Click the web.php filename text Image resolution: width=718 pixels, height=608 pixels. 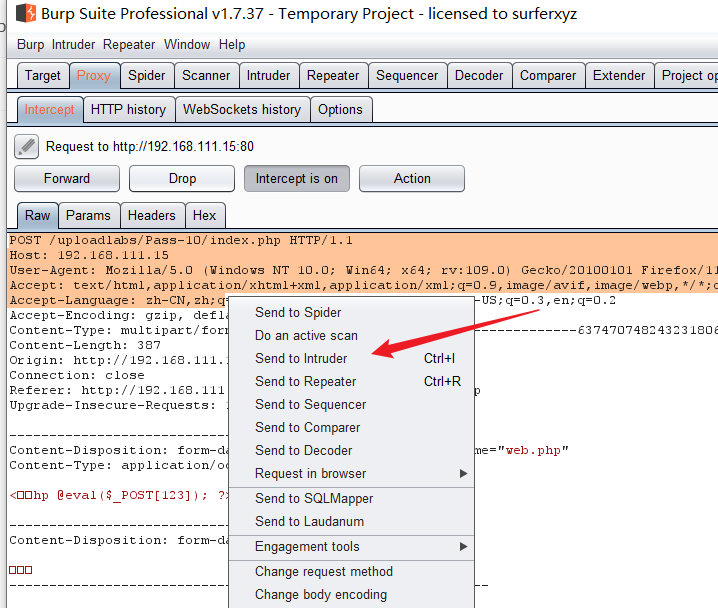(x=533, y=451)
